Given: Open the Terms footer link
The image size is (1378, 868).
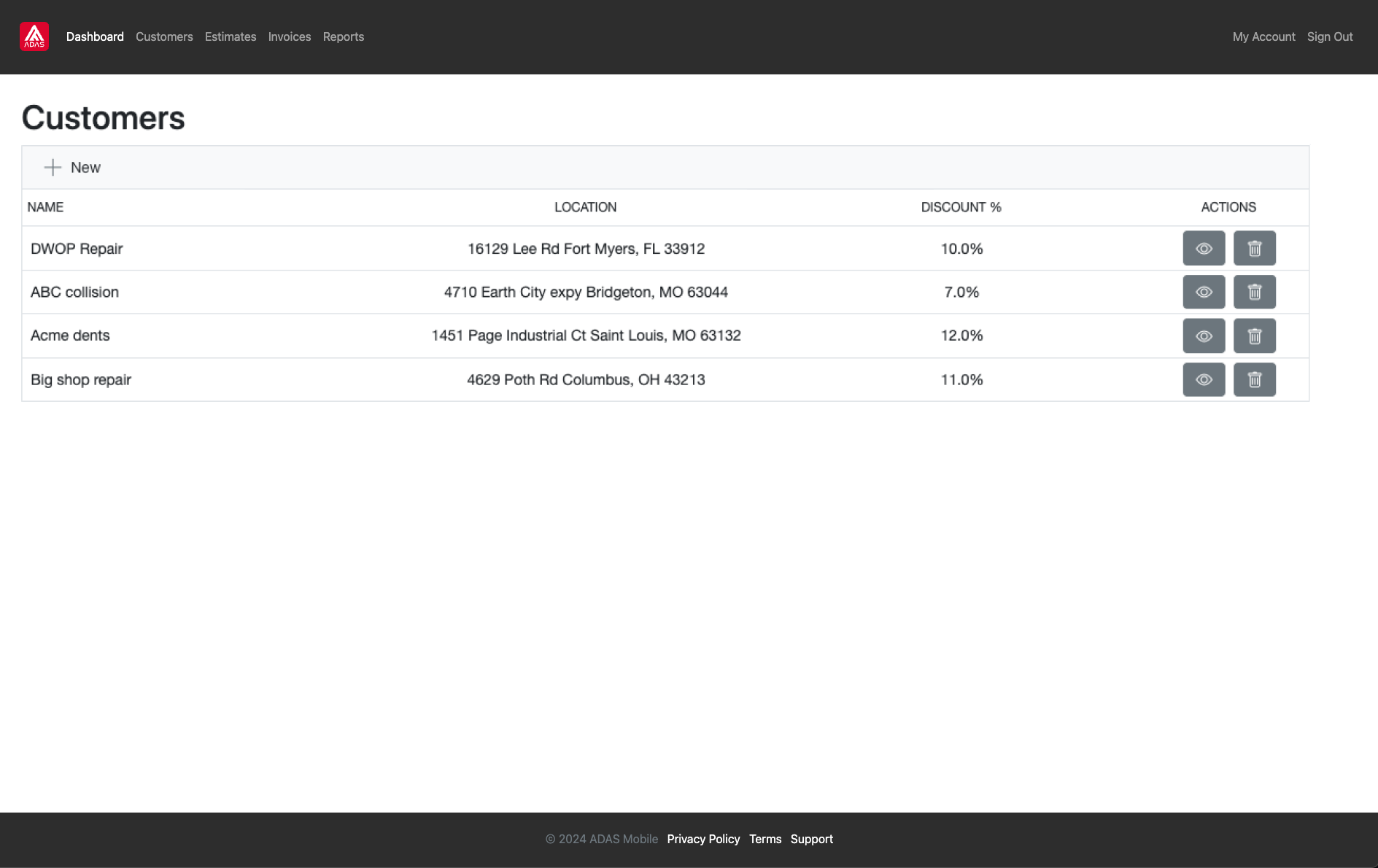Looking at the screenshot, I should pyautogui.click(x=765, y=839).
